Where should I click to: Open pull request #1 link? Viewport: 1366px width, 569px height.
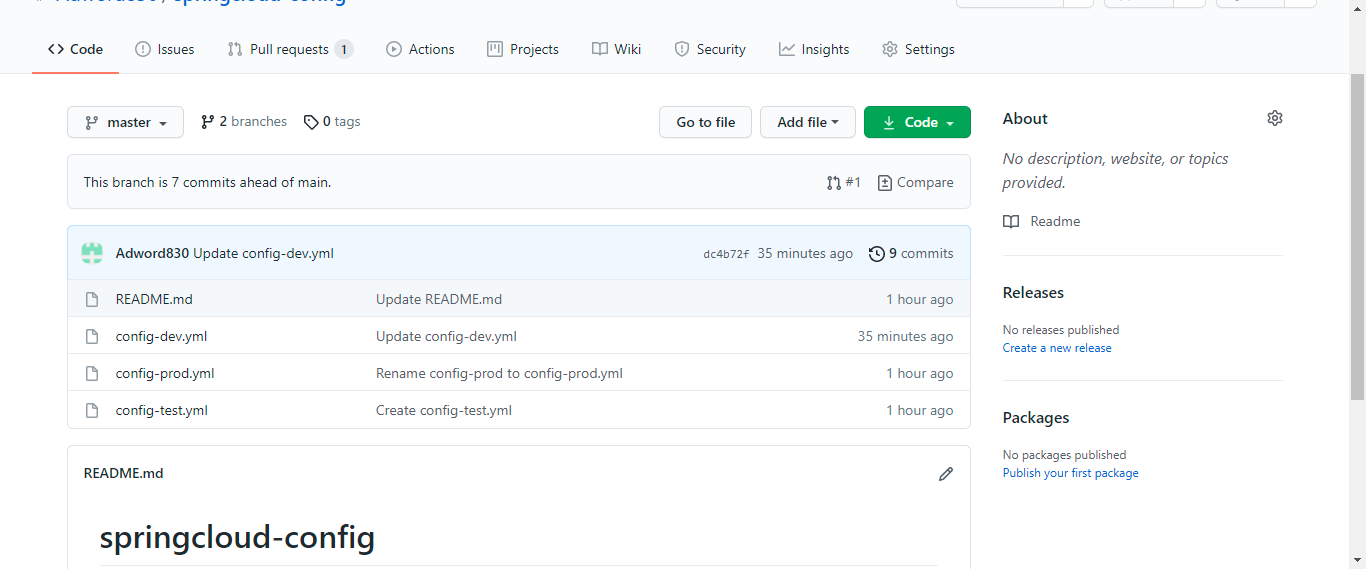(x=843, y=182)
